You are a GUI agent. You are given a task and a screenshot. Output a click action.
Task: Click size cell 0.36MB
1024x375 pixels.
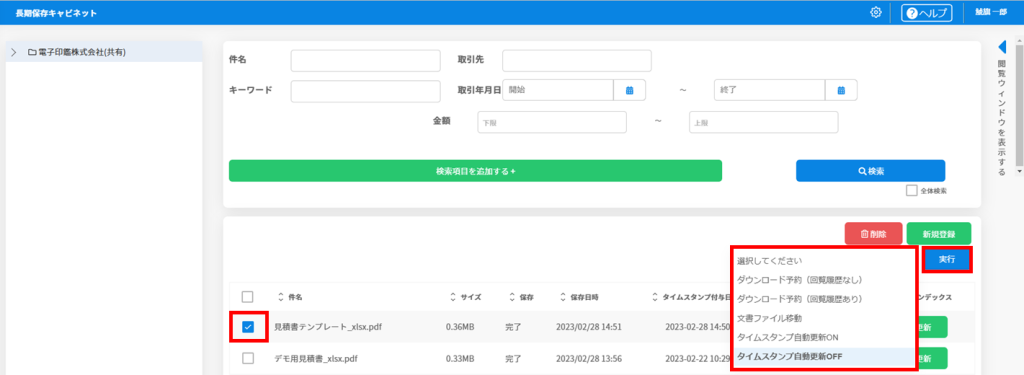[x=460, y=327]
